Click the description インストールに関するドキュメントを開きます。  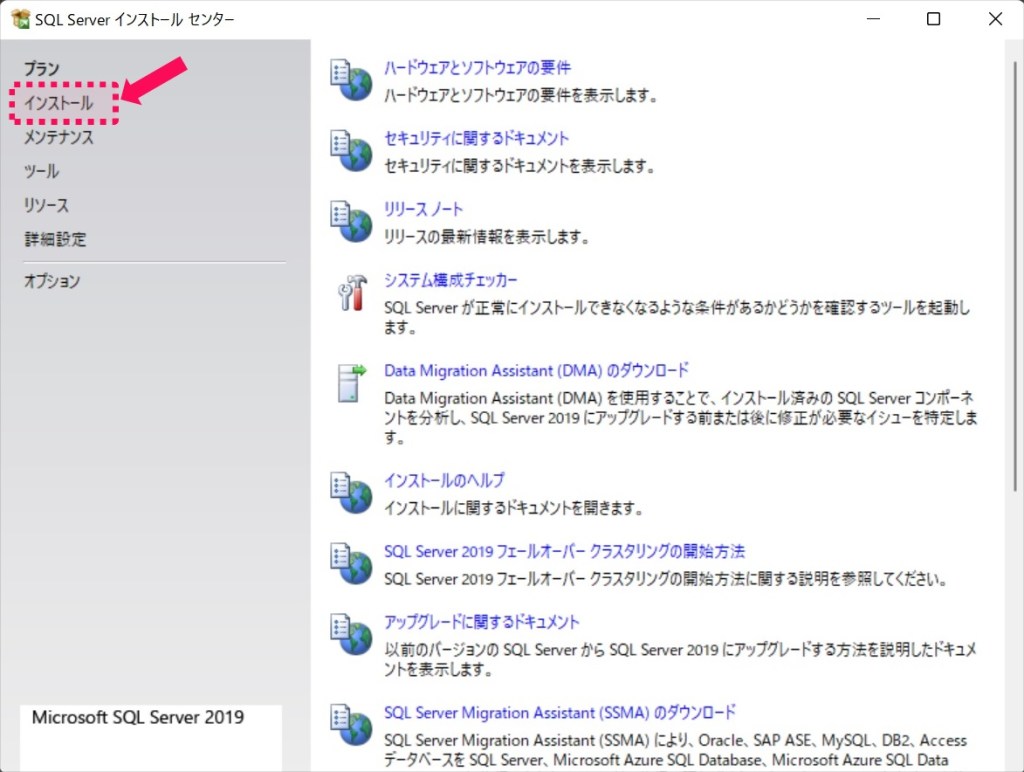(x=513, y=507)
